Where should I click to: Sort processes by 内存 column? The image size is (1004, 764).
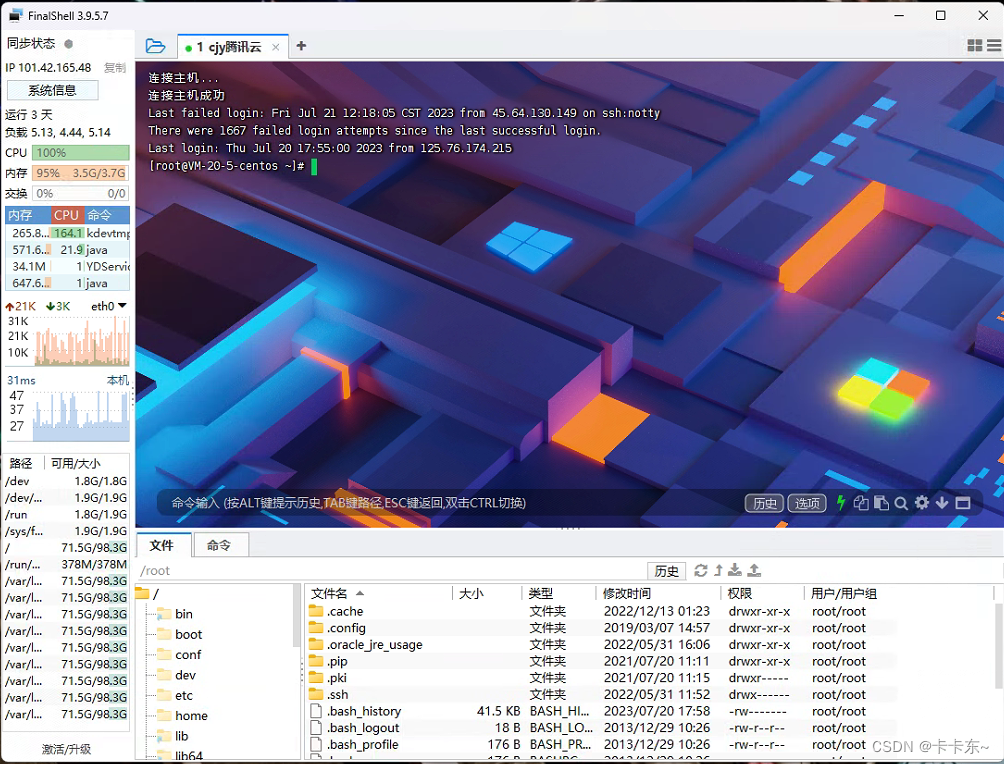pyautogui.click(x=28, y=215)
